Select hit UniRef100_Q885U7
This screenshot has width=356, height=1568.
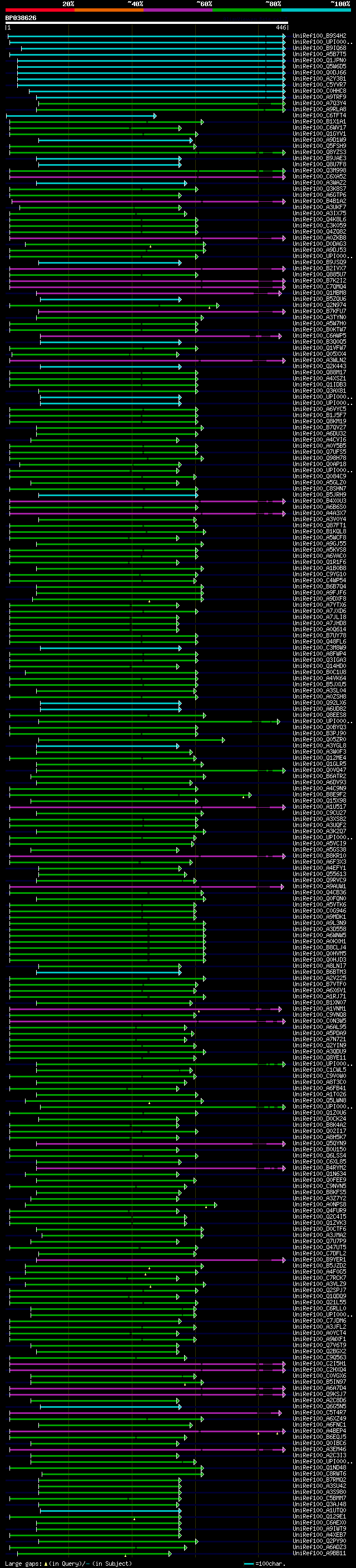(319, 275)
